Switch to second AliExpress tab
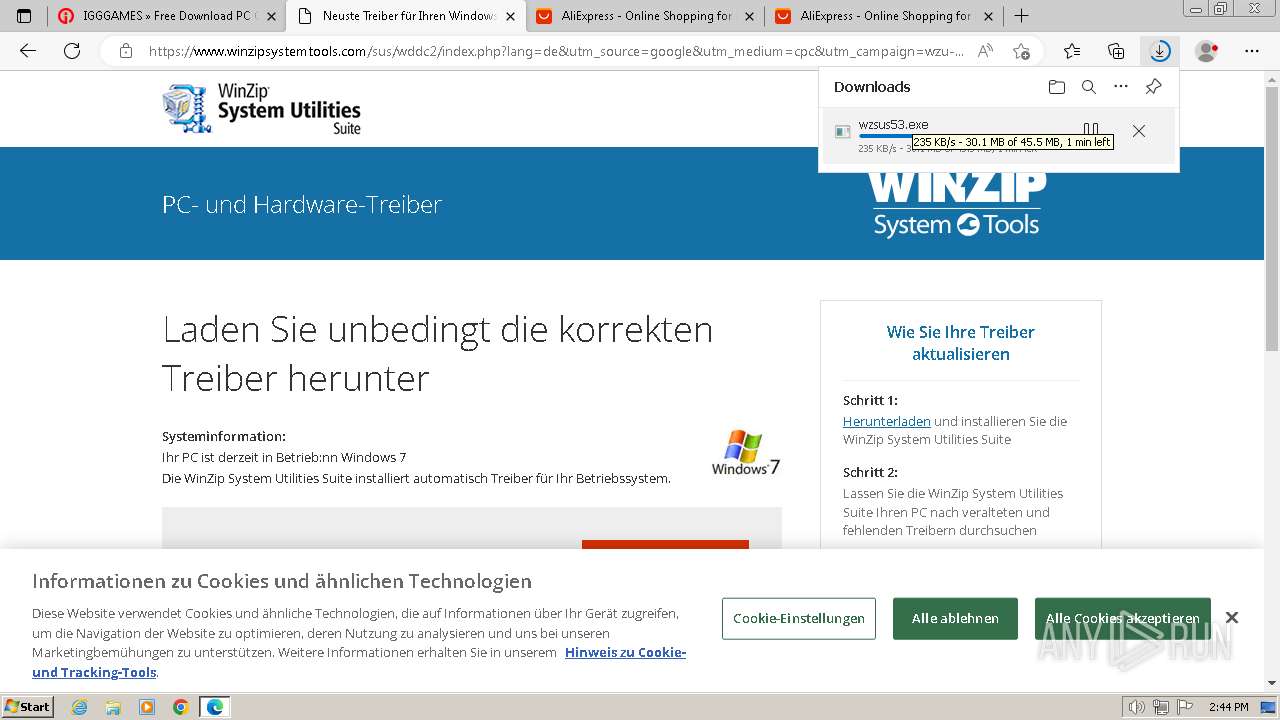This screenshot has width=1280, height=720. click(885, 16)
